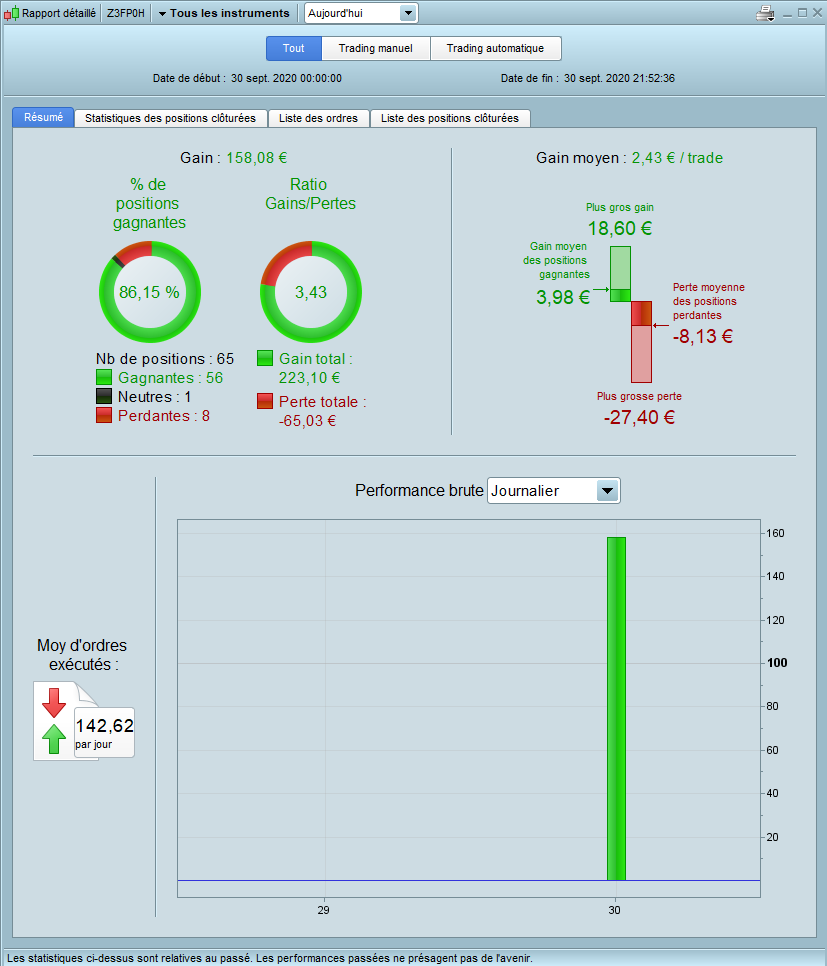Click the candlestick Rapport détaillé icon
827x966 pixels.
(x=12, y=13)
